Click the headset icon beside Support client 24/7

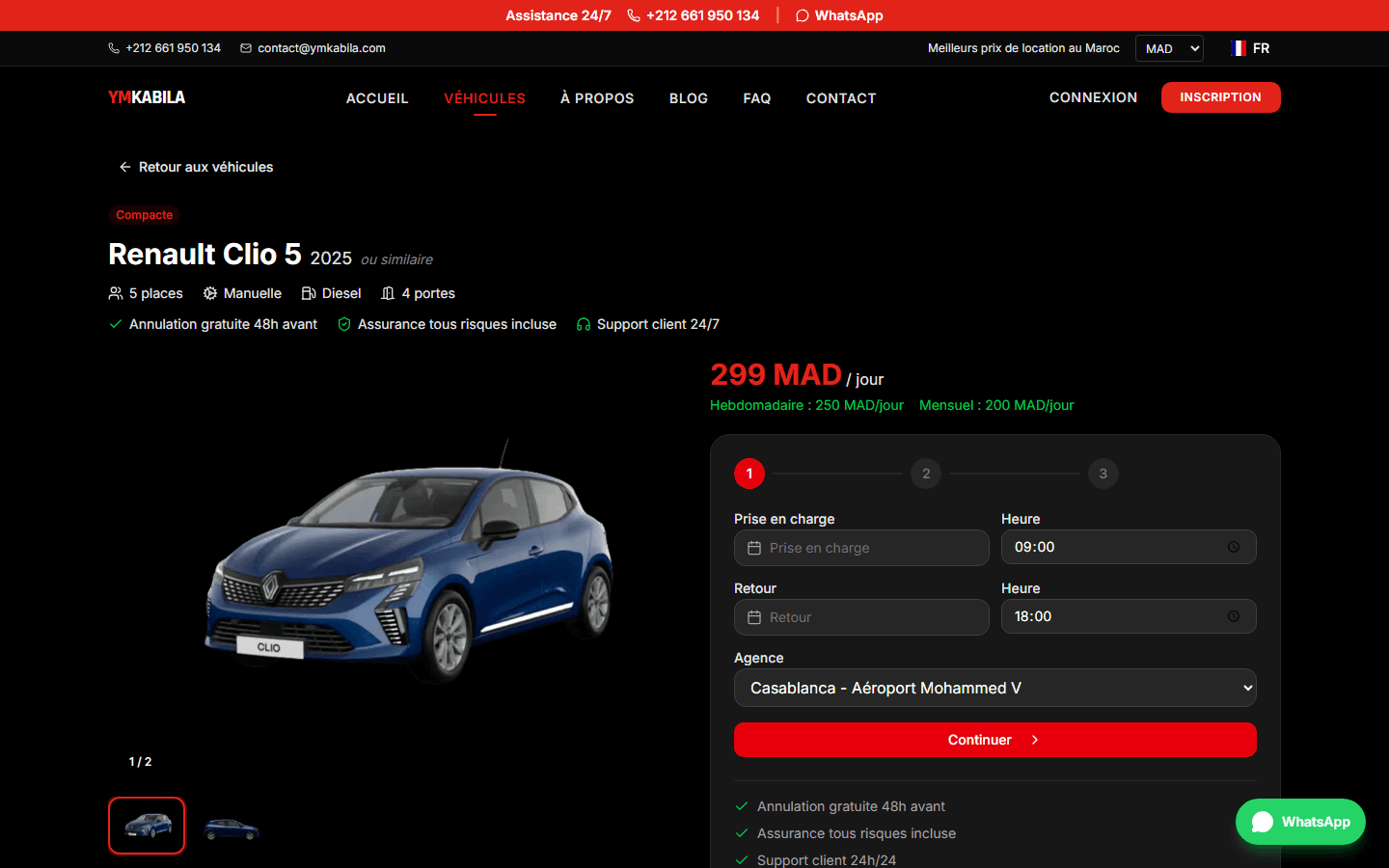(584, 324)
